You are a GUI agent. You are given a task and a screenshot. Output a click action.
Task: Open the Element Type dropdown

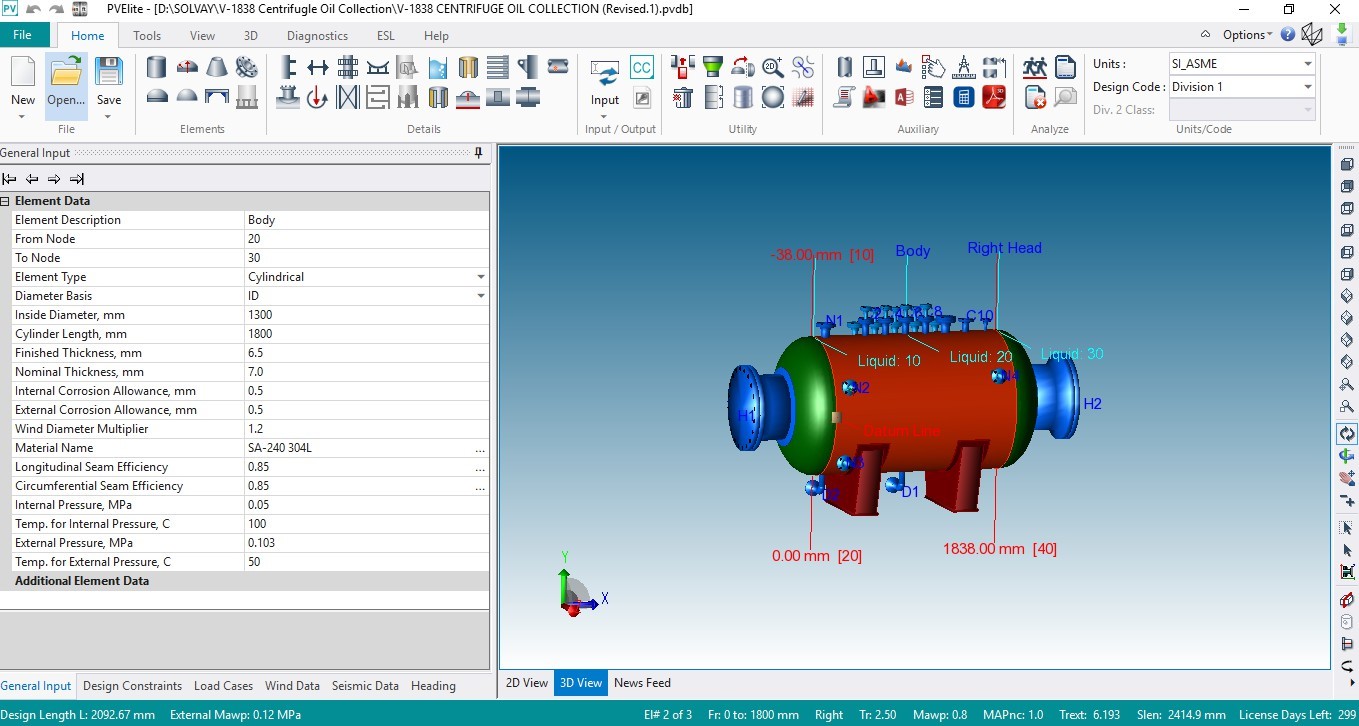pyautogui.click(x=481, y=277)
